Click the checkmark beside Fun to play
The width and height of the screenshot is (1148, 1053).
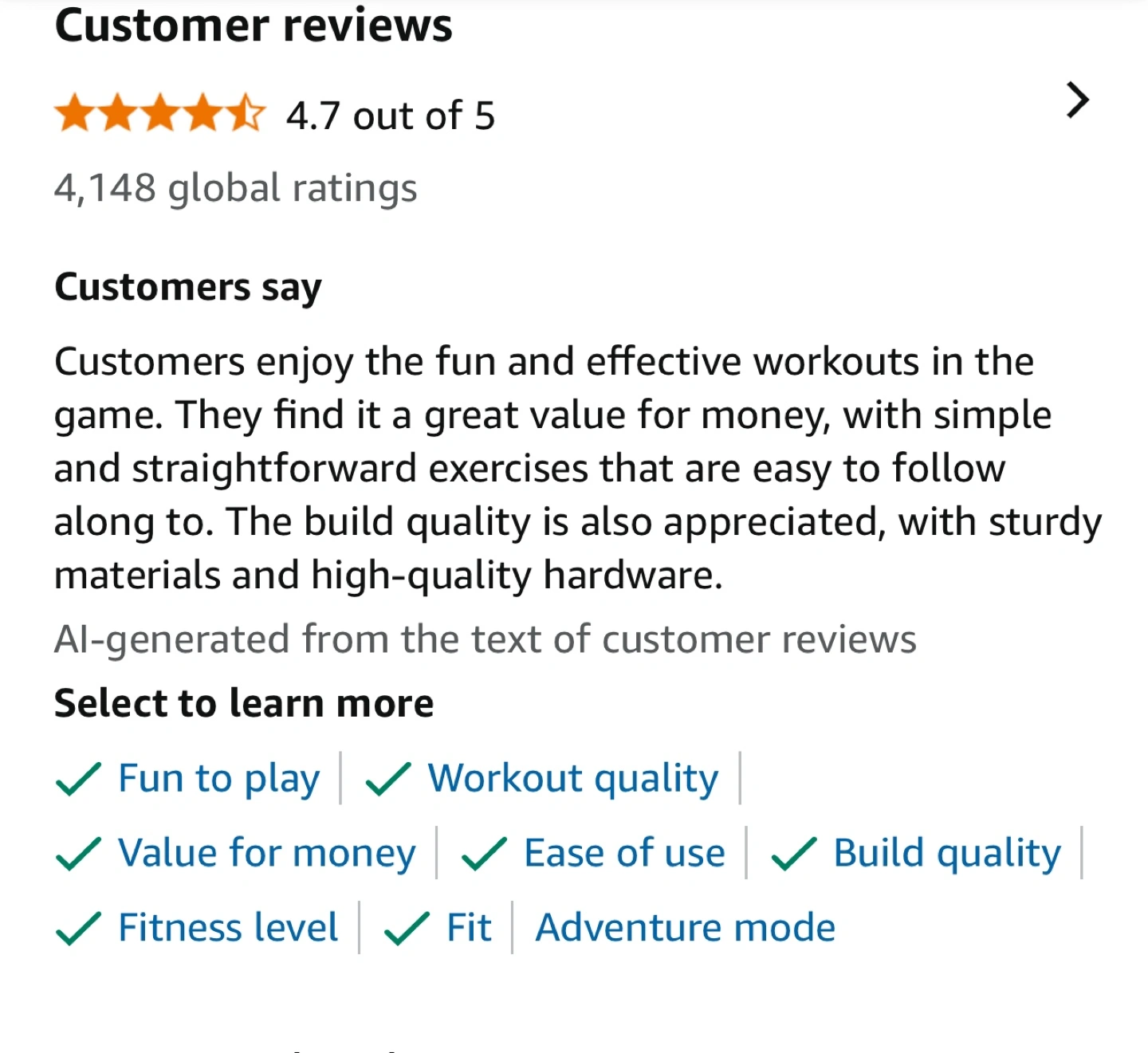78,779
